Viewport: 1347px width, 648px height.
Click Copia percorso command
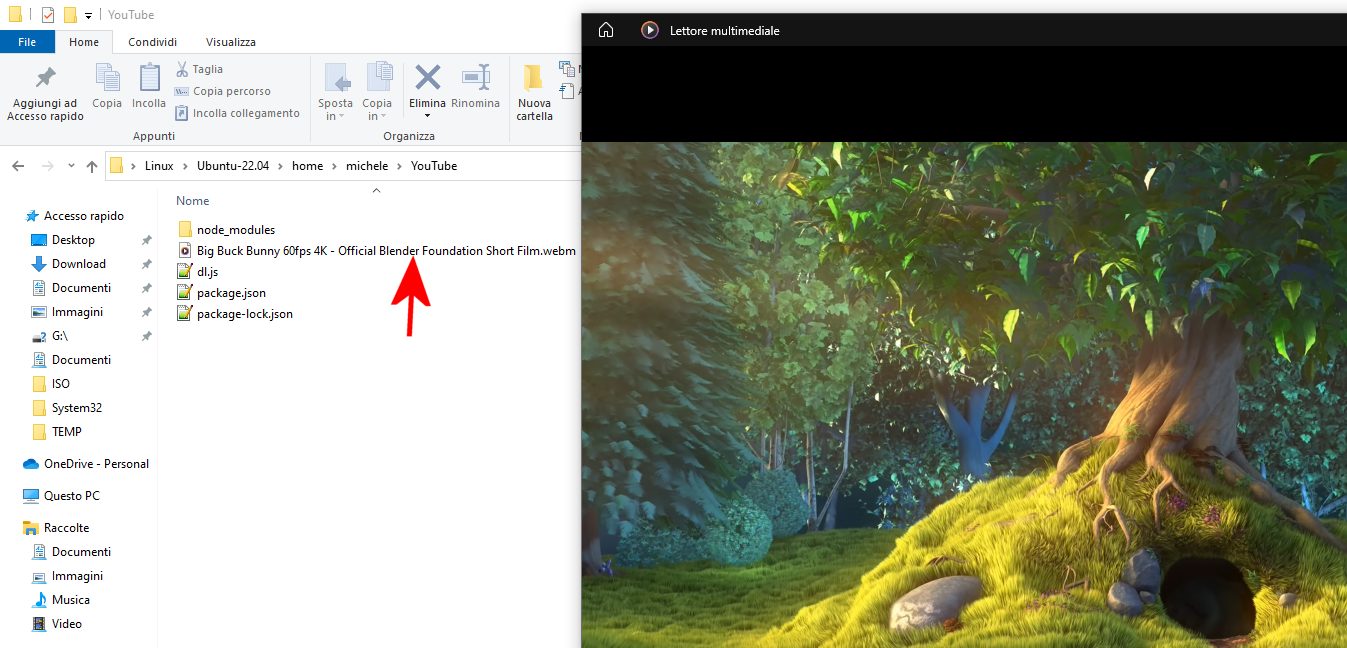222,91
